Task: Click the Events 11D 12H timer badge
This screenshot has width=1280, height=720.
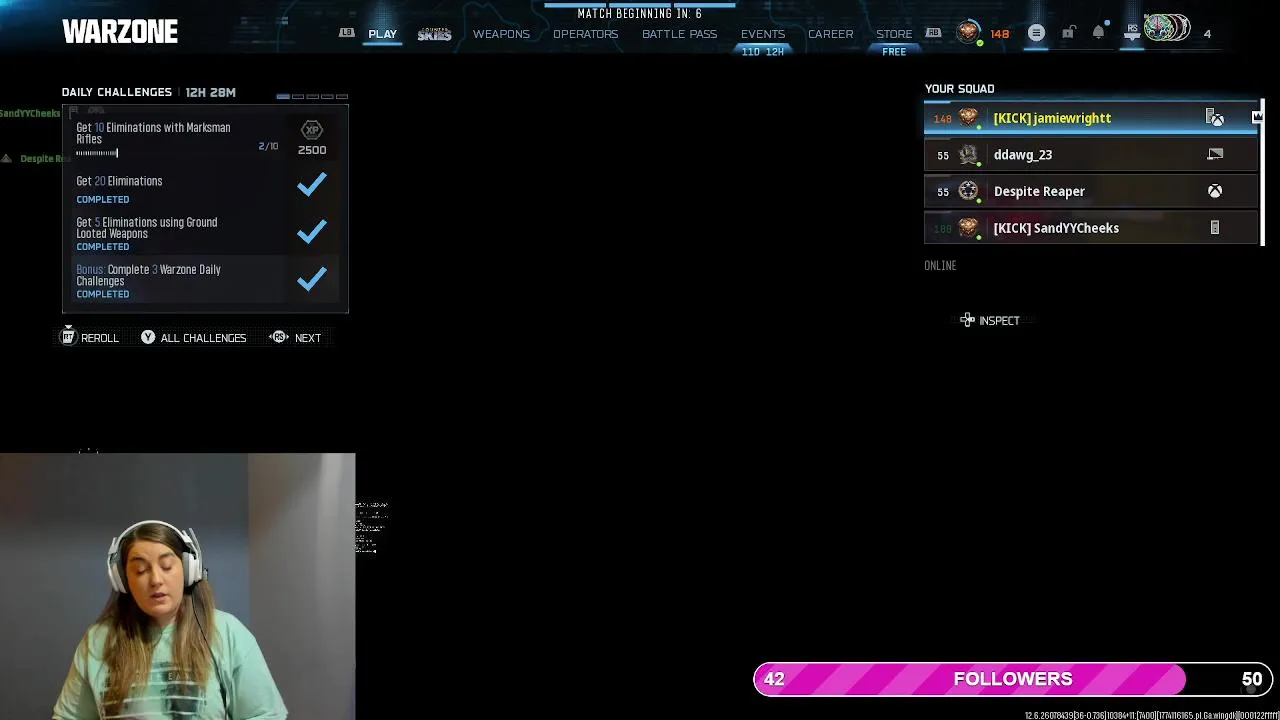Action: click(x=763, y=52)
